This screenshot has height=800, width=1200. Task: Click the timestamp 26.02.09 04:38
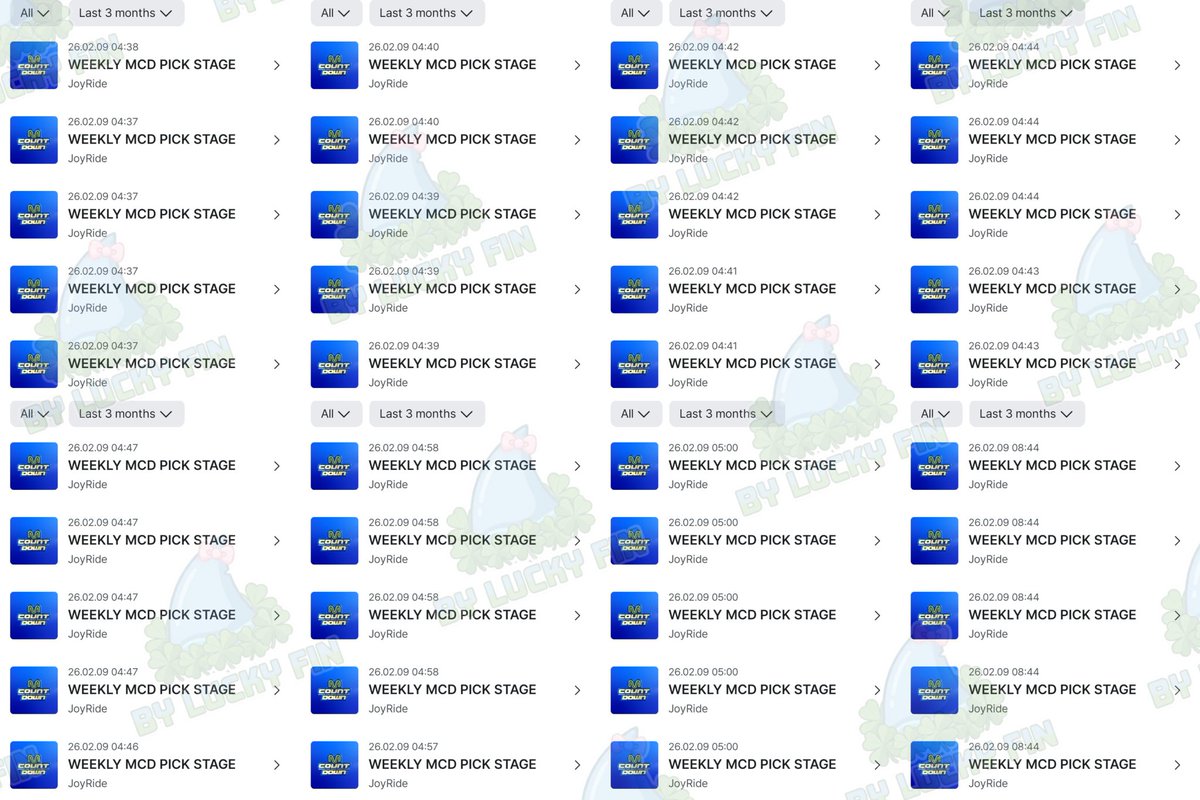(103, 47)
